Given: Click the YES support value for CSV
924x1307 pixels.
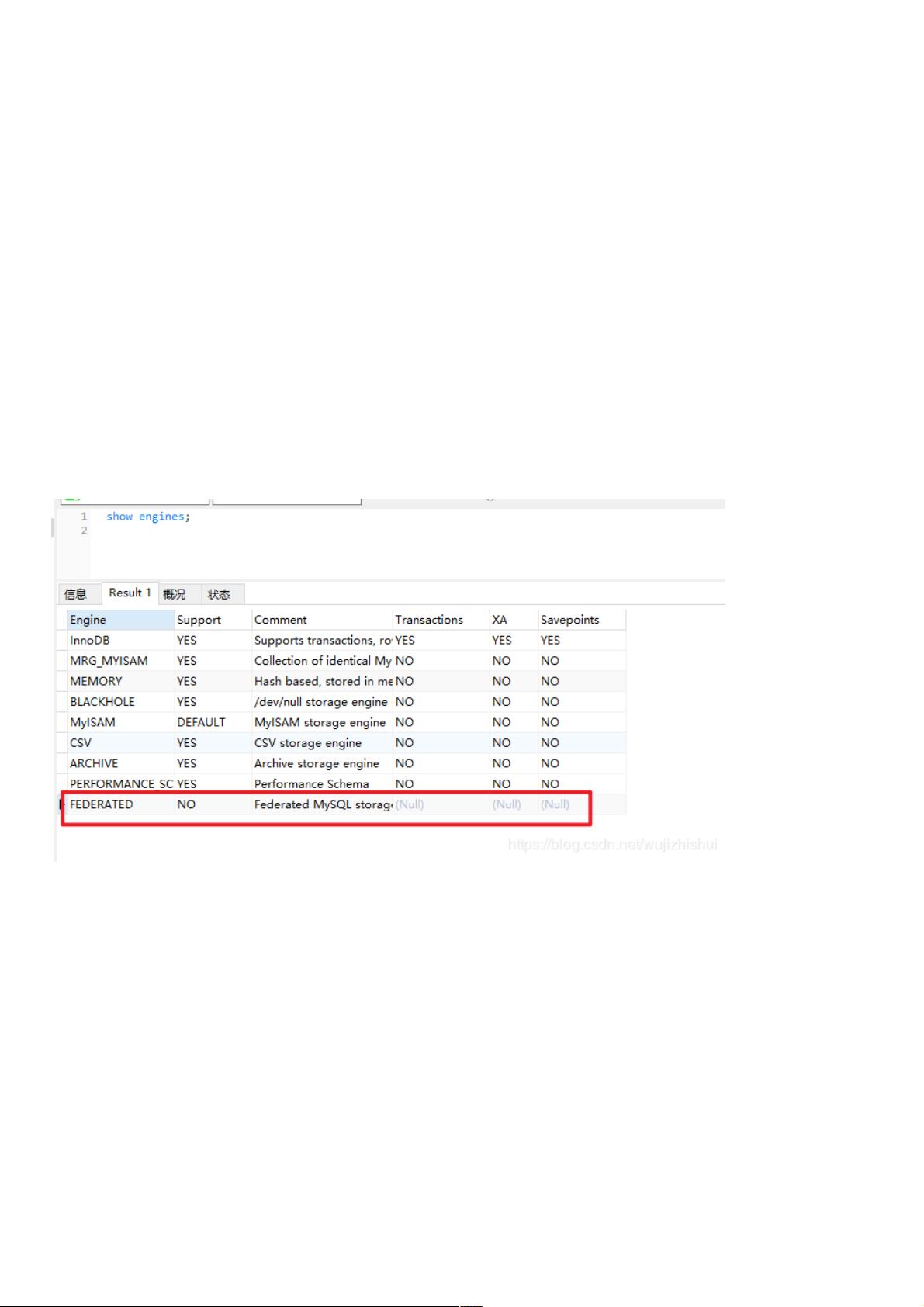Looking at the screenshot, I should (213, 743).
